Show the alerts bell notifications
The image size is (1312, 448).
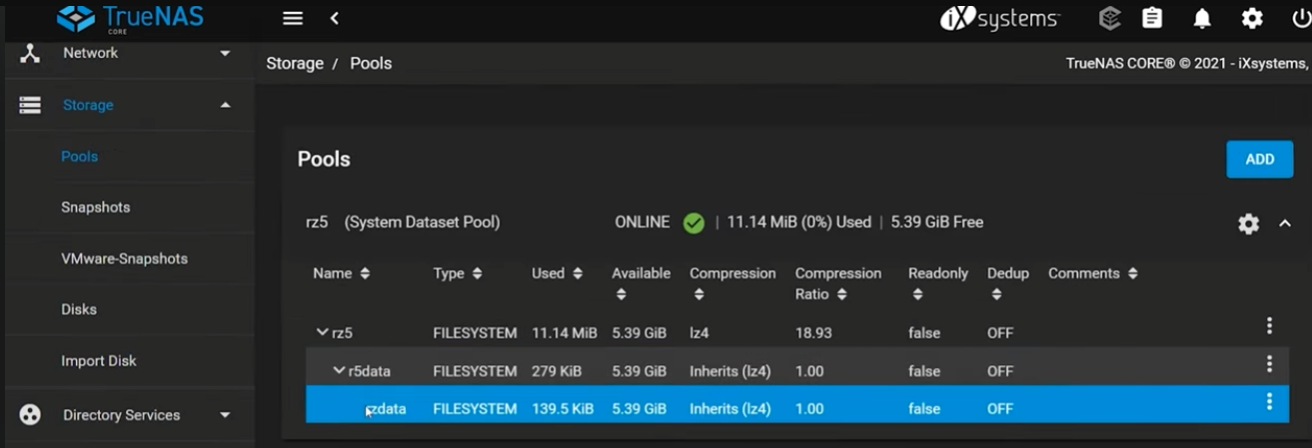tap(1202, 19)
